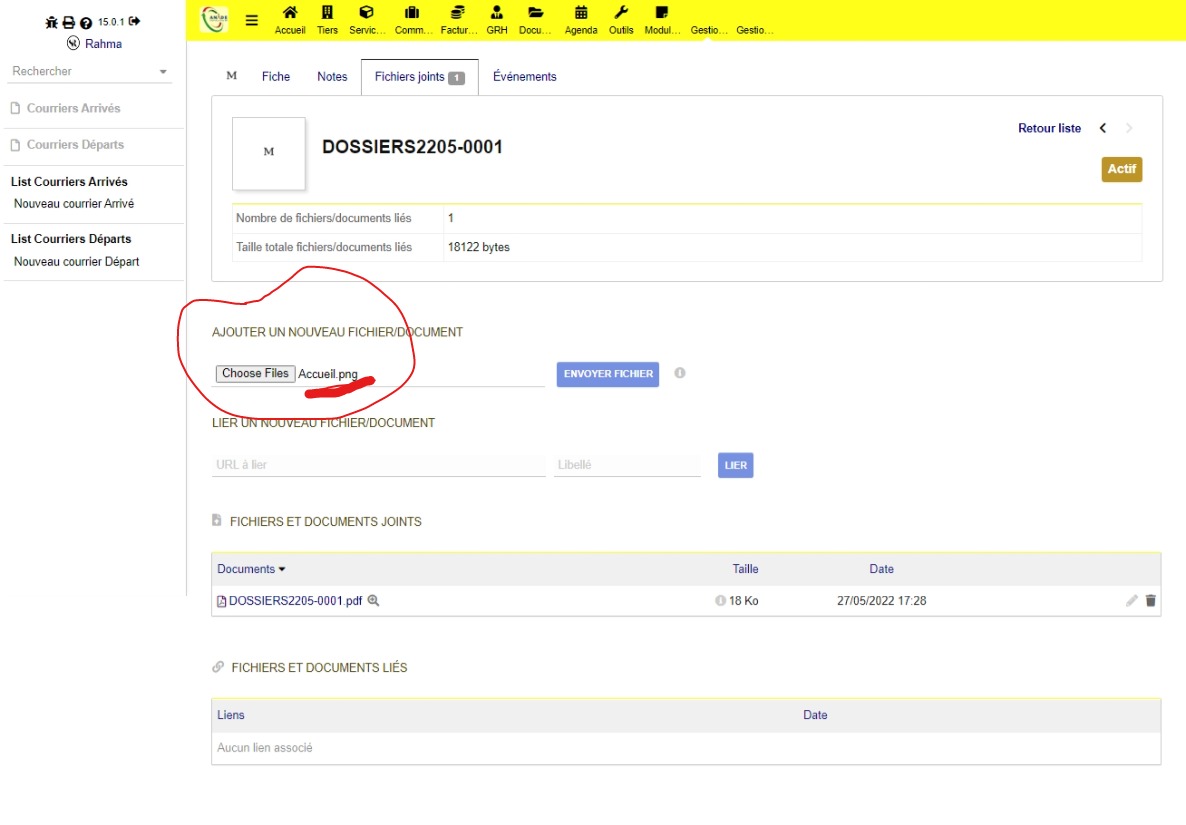Click the Courriers Arrivés page icon
Screen dimensions: 1186x825
[15, 108]
